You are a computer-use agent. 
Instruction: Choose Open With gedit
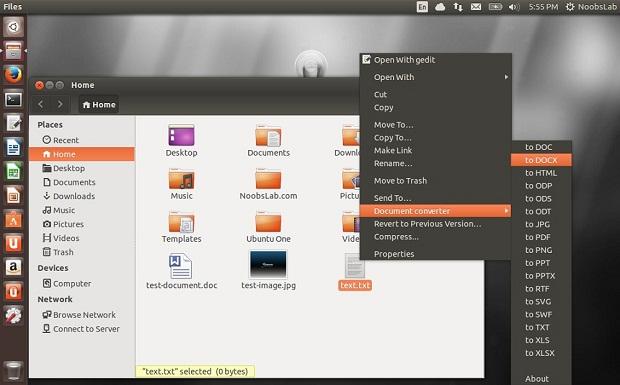coord(435,60)
